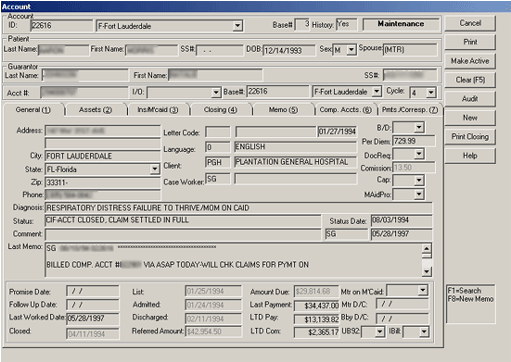The image size is (511, 362).
Task: Click the Language field ENGLISH
Action: pyautogui.click(x=295, y=147)
